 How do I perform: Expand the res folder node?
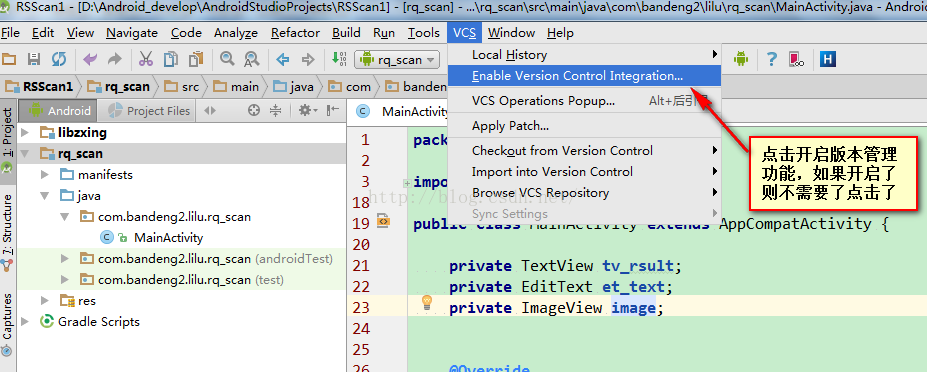click(x=45, y=300)
